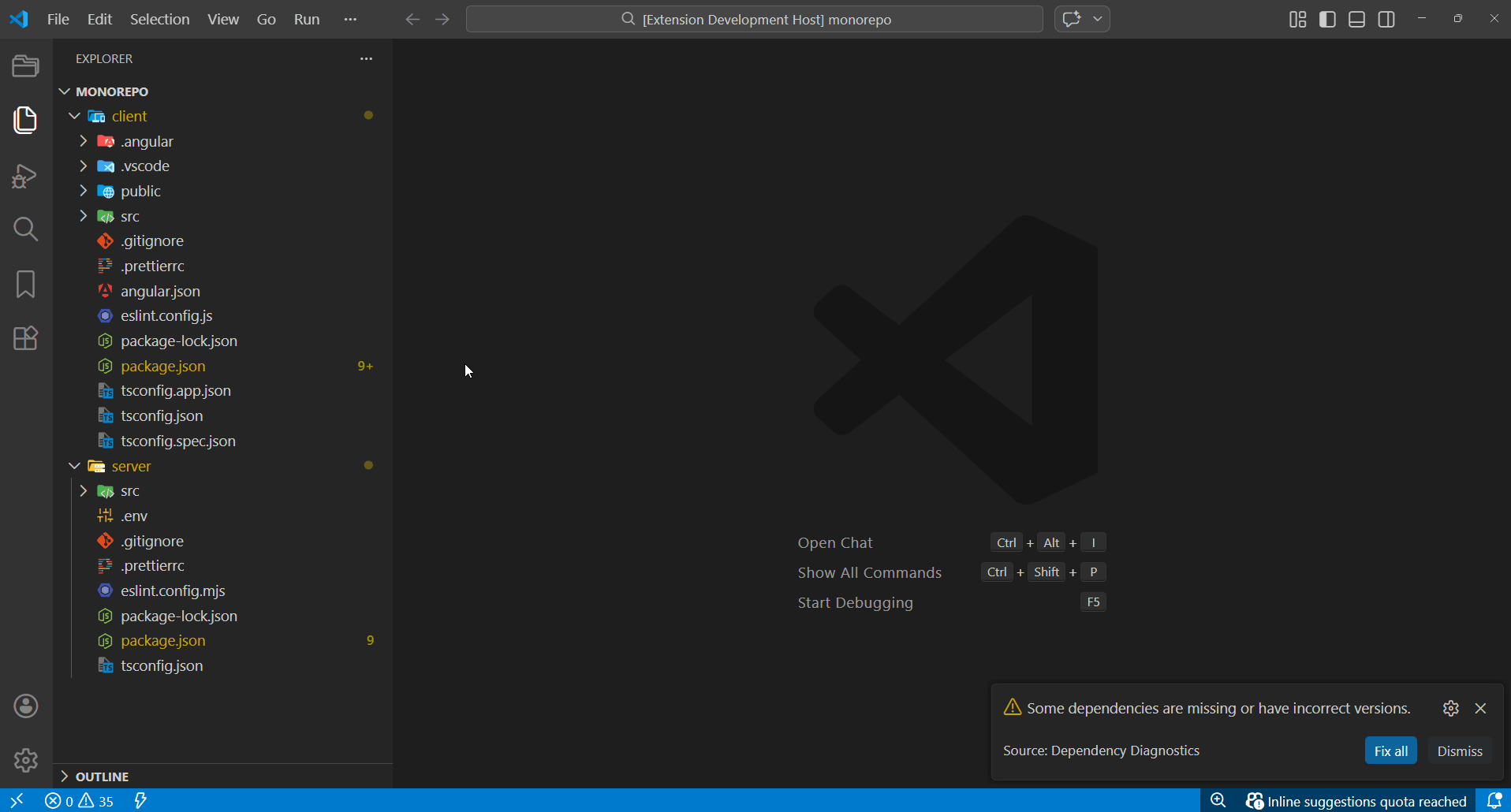
Task: Open the Edit menu
Action: click(x=99, y=19)
